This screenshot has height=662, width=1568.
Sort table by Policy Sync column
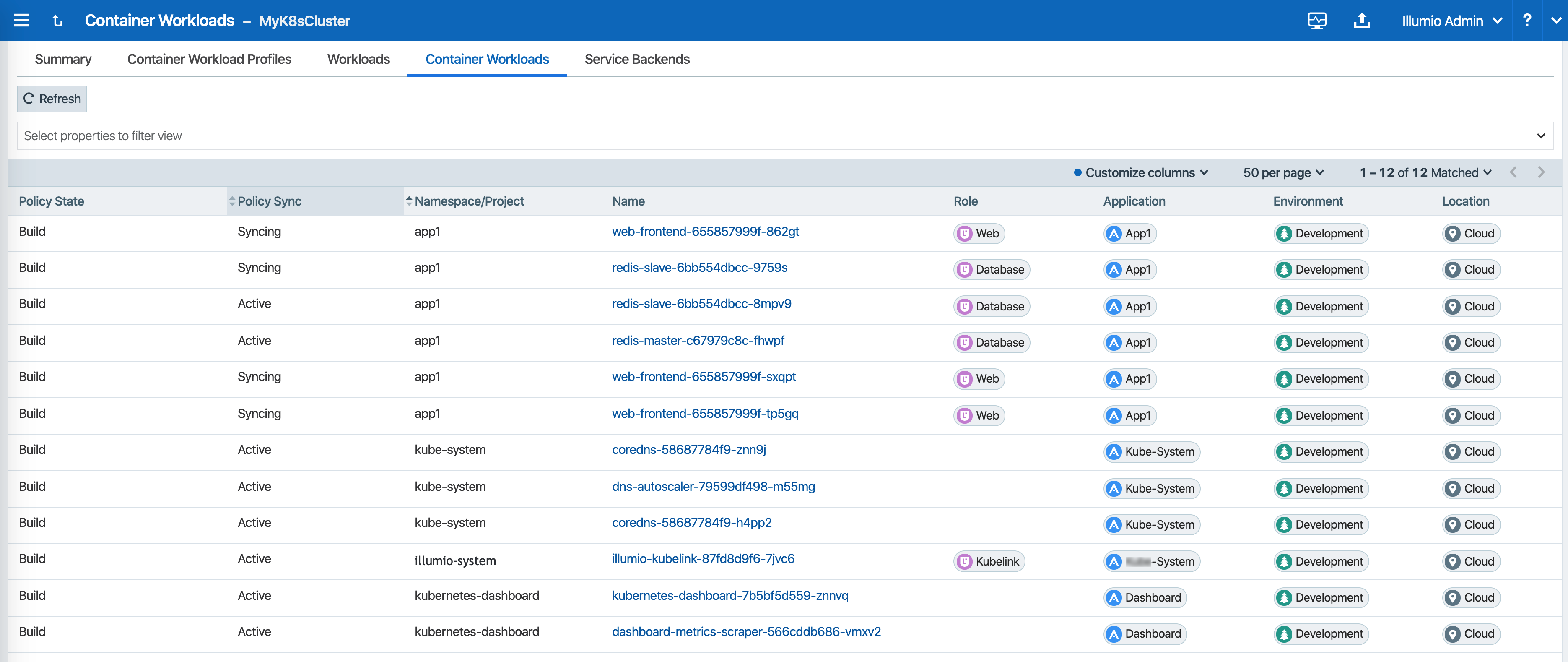coord(269,201)
